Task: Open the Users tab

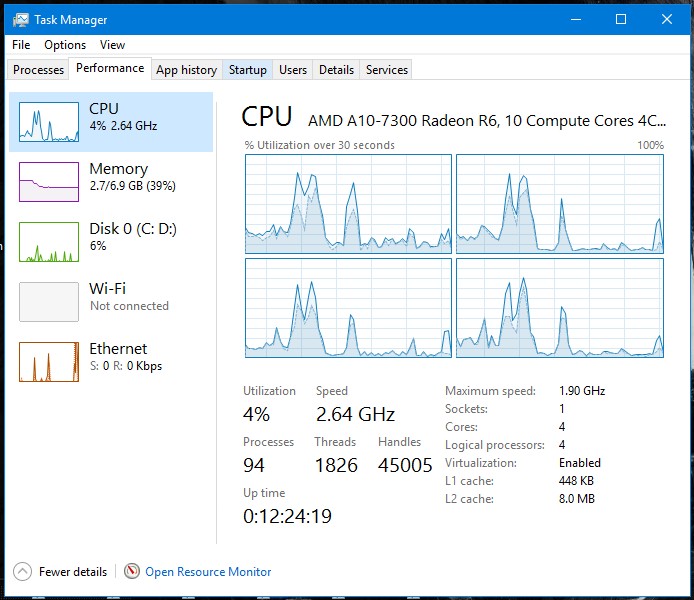Action: tap(293, 70)
